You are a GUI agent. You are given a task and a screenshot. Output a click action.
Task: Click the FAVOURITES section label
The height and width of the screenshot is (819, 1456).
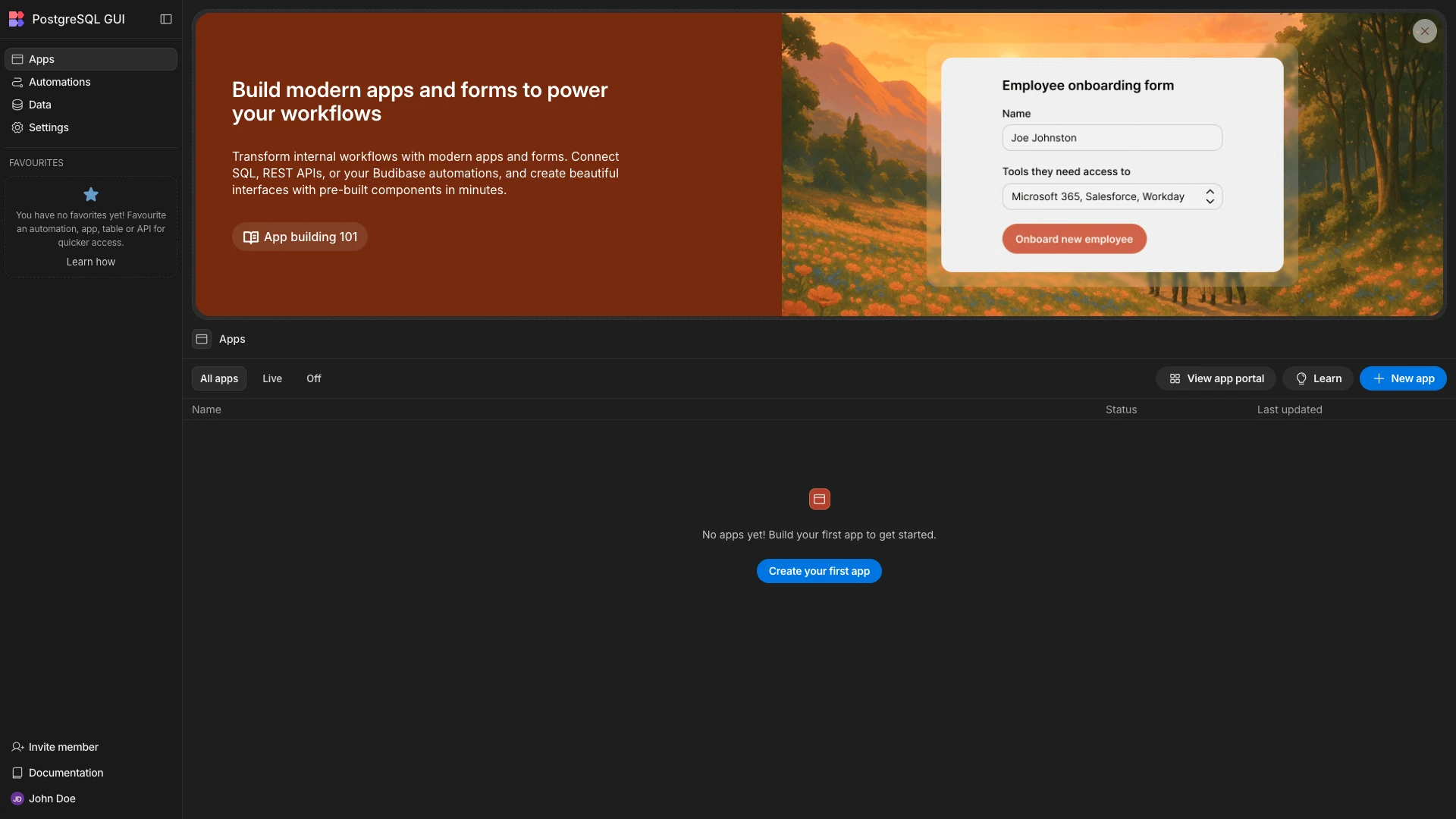coord(36,163)
